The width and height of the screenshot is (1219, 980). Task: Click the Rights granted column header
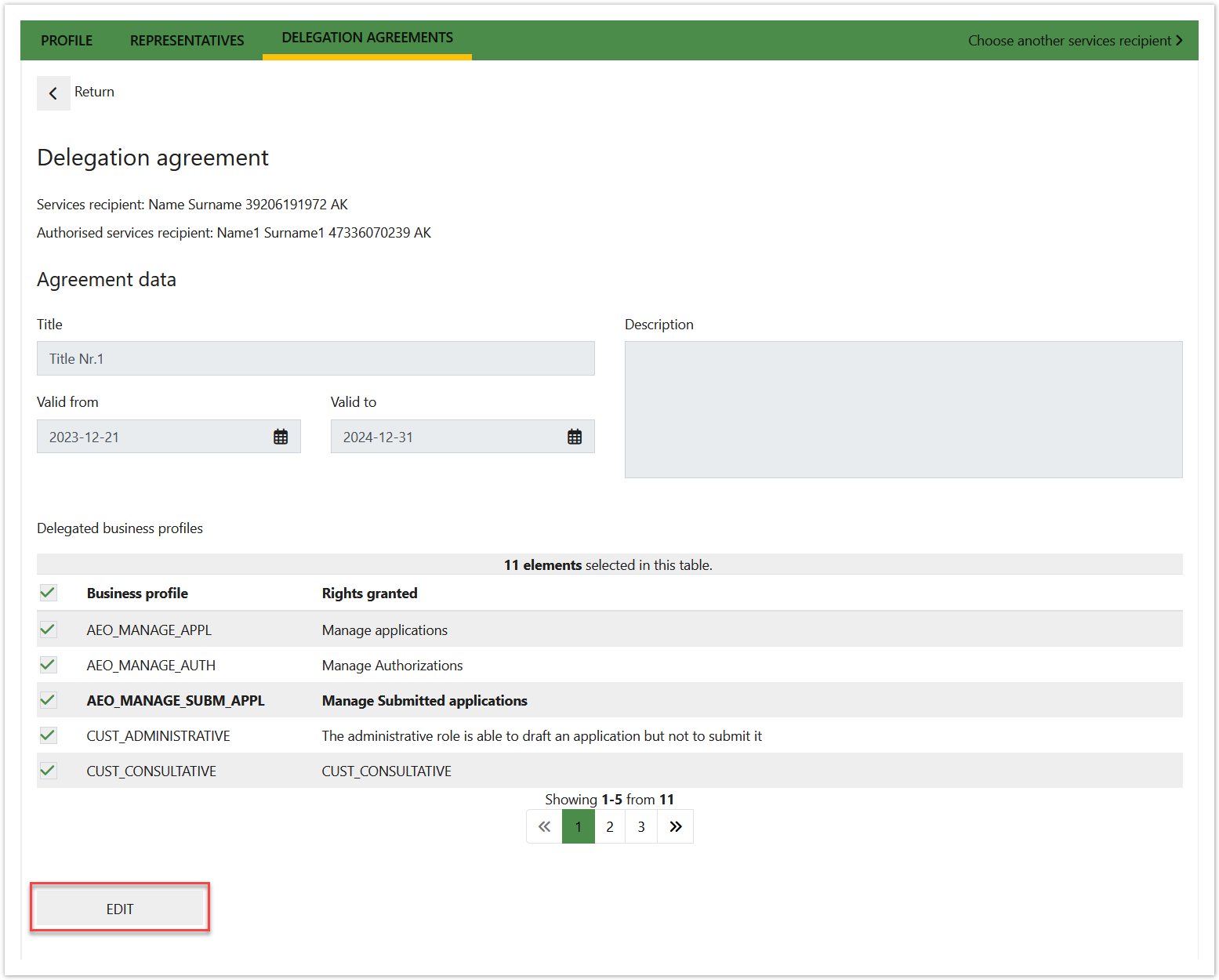370,593
